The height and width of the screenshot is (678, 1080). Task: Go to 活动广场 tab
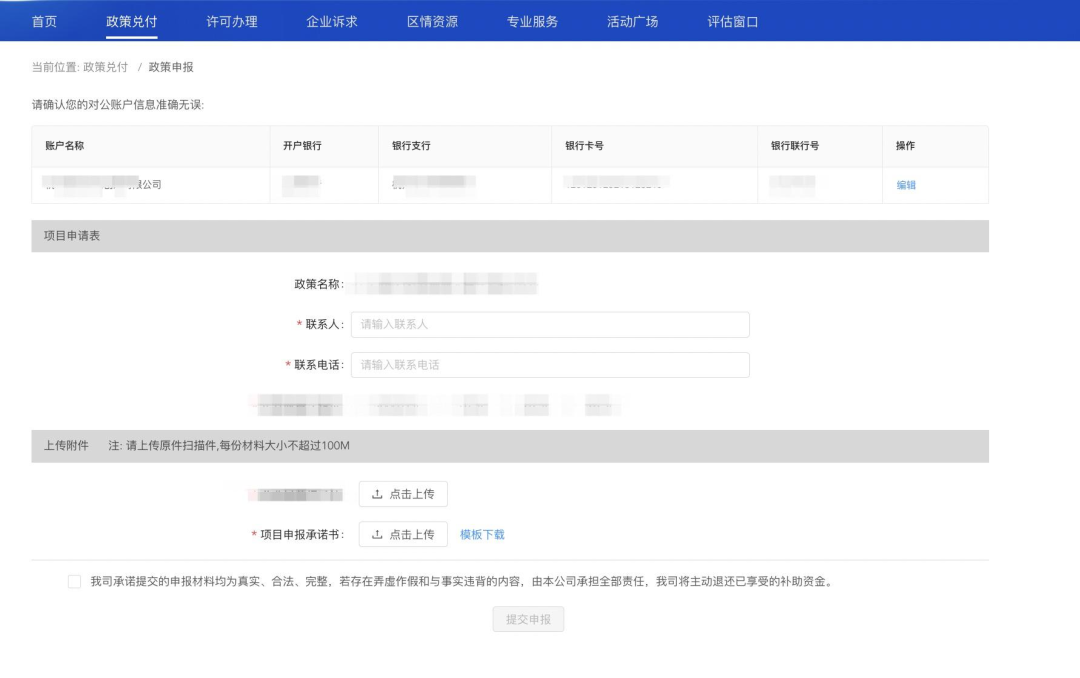point(632,21)
